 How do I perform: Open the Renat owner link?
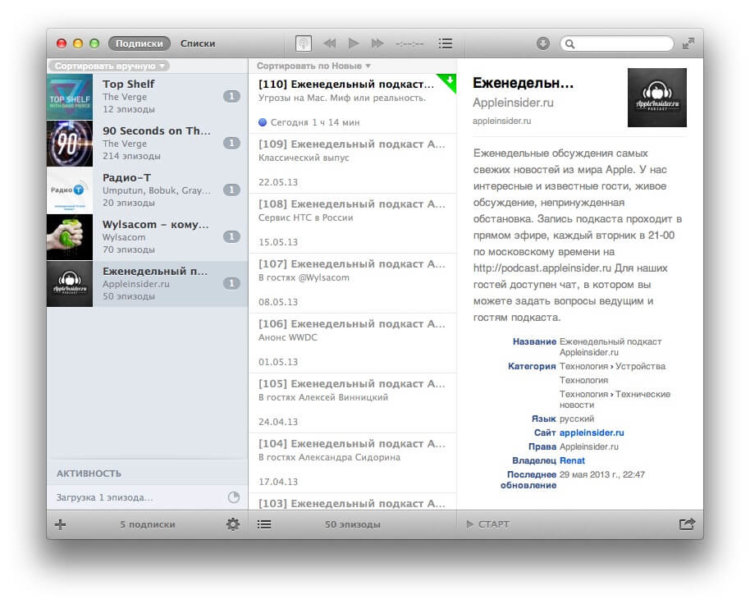(x=572, y=461)
